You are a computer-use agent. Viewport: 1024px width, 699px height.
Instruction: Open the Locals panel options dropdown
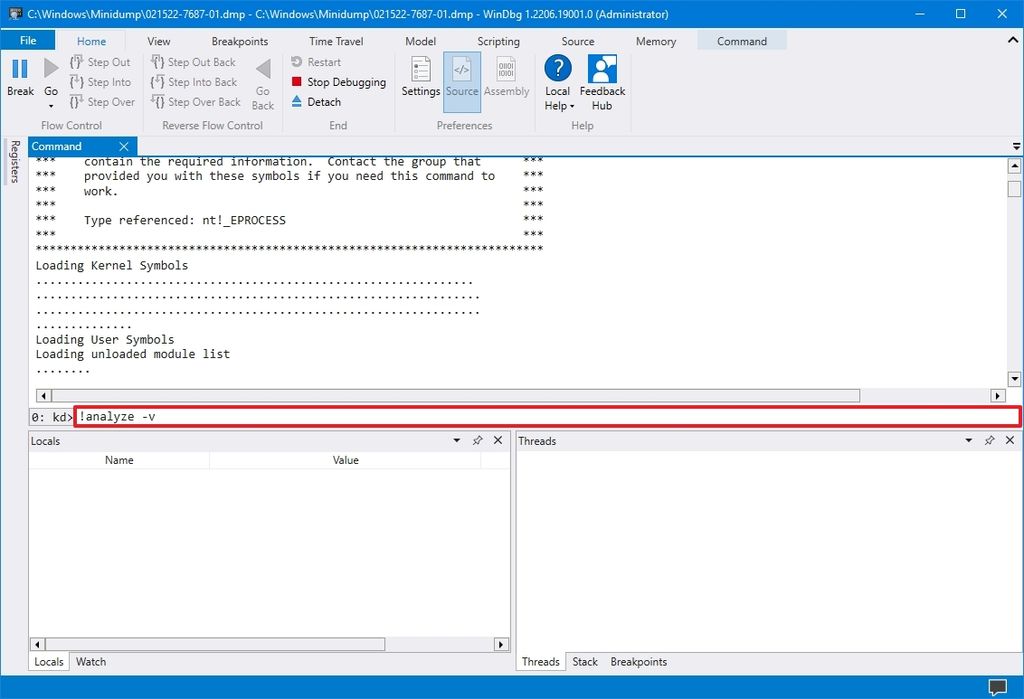(458, 440)
